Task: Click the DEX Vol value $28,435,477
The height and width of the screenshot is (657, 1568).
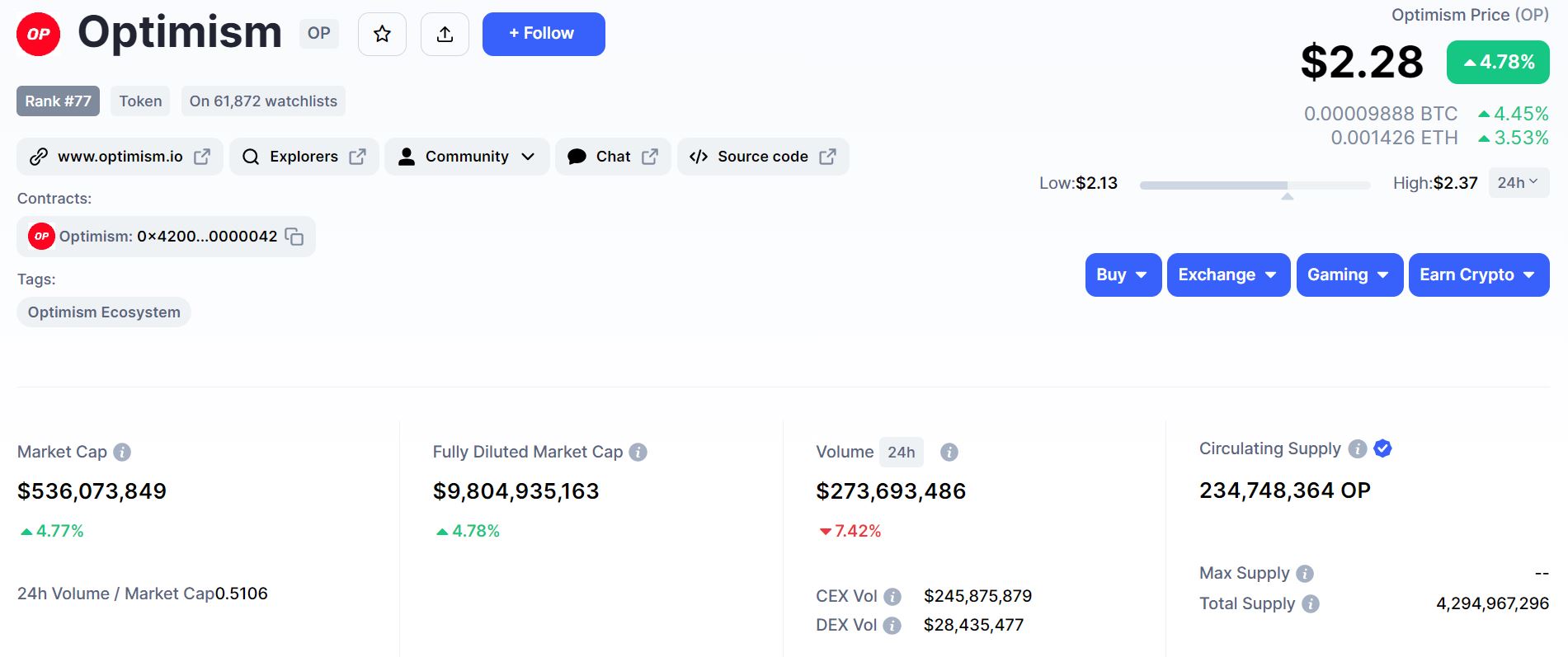Action: pyautogui.click(x=973, y=625)
